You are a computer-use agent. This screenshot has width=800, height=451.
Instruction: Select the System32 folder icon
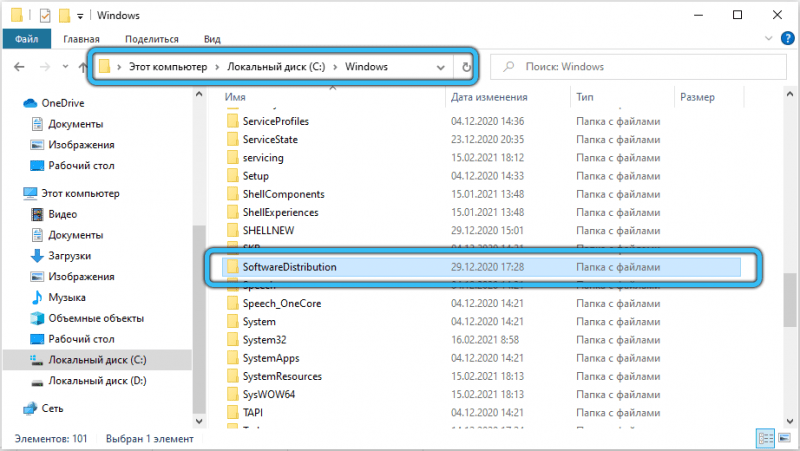(233, 340)
